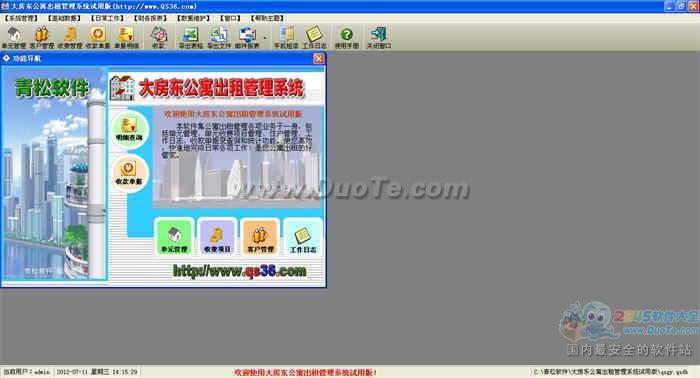Close the 功能导航 panel
700x378 pixels.
tap(318, 58)
